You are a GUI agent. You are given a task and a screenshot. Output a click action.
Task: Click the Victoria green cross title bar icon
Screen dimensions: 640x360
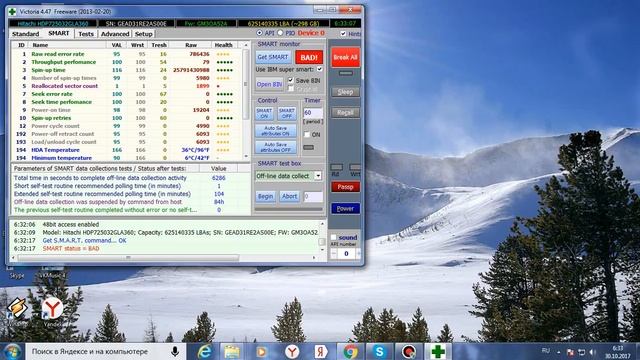pyautogui.click(x=13, y=11)
